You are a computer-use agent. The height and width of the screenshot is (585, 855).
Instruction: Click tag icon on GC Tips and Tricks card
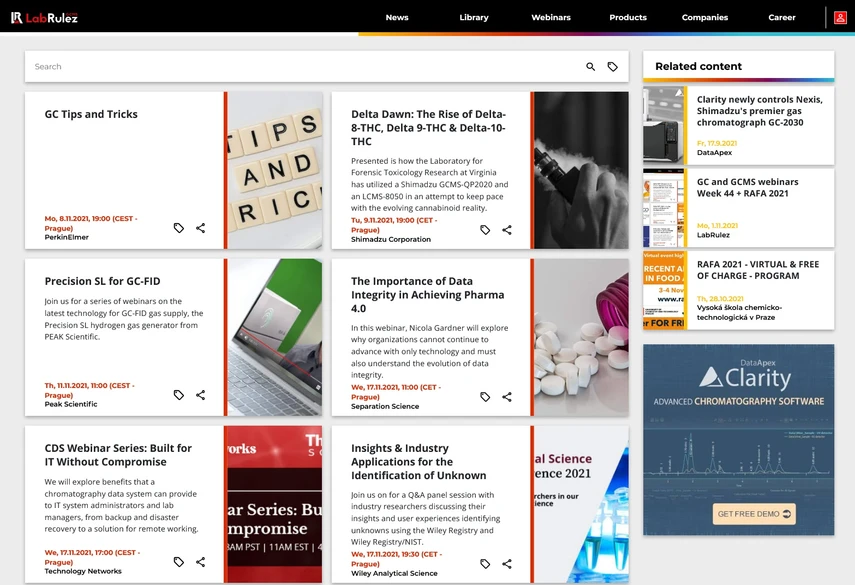tap(179, 228)
